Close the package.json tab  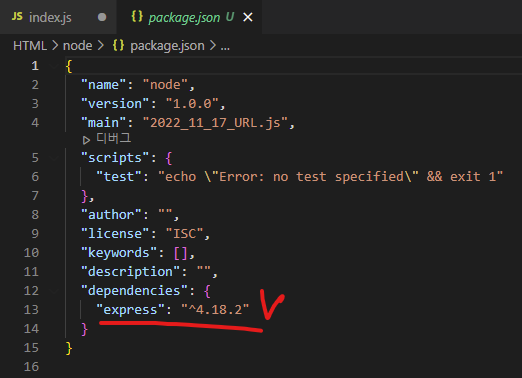(x=248, y=17)
